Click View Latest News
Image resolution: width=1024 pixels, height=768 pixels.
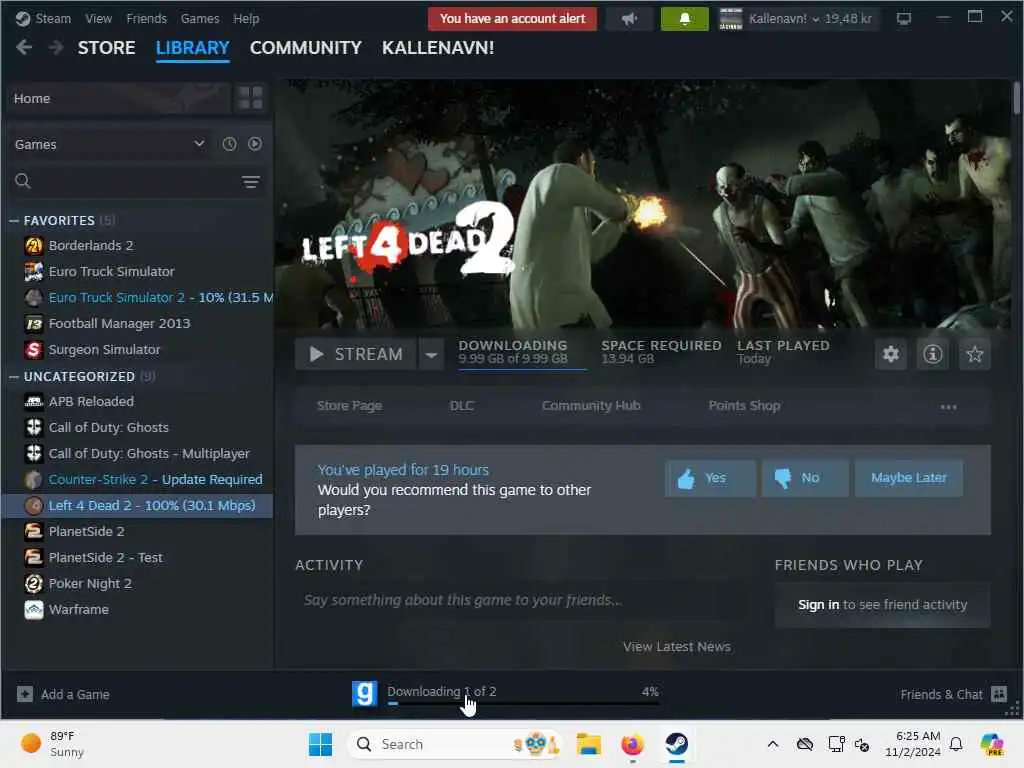click(x=677, y=647)
